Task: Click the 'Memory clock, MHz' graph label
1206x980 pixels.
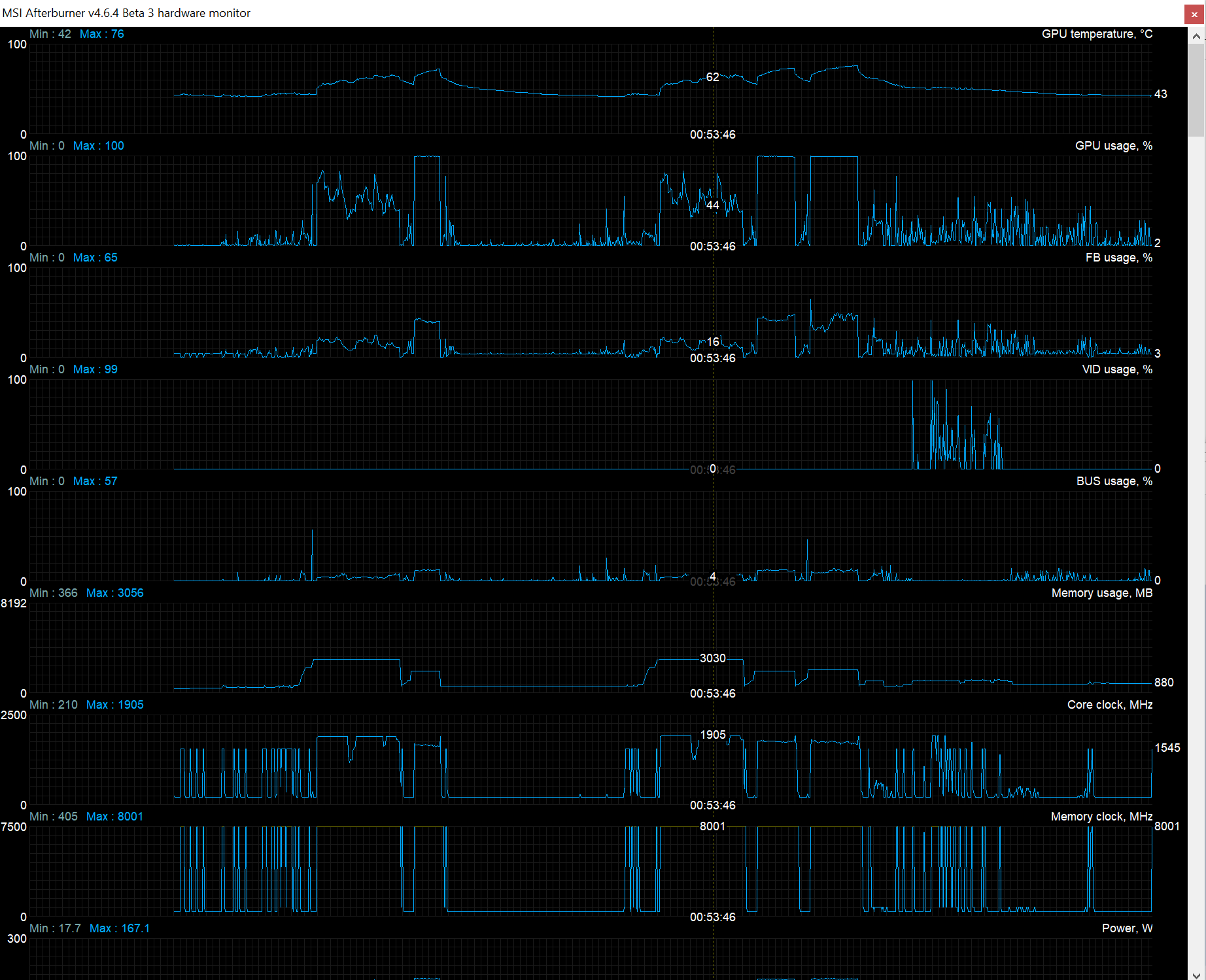Action: (x=1101, y=817)
